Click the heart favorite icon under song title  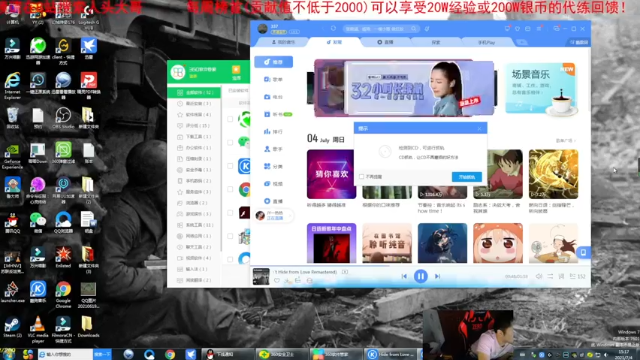click(277, 281)
